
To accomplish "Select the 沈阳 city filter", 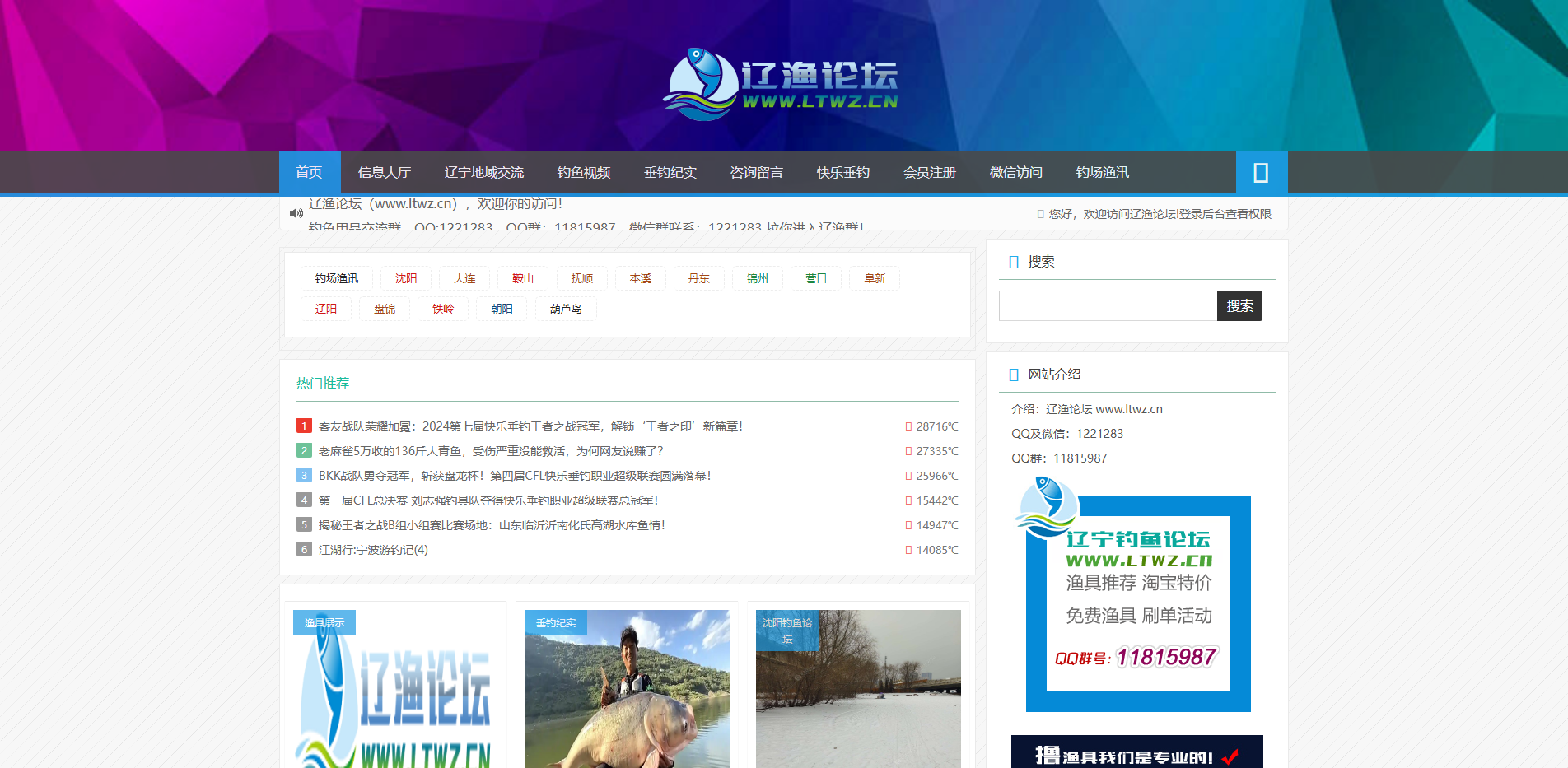I will pyautogui.click(x=405, y=278).
